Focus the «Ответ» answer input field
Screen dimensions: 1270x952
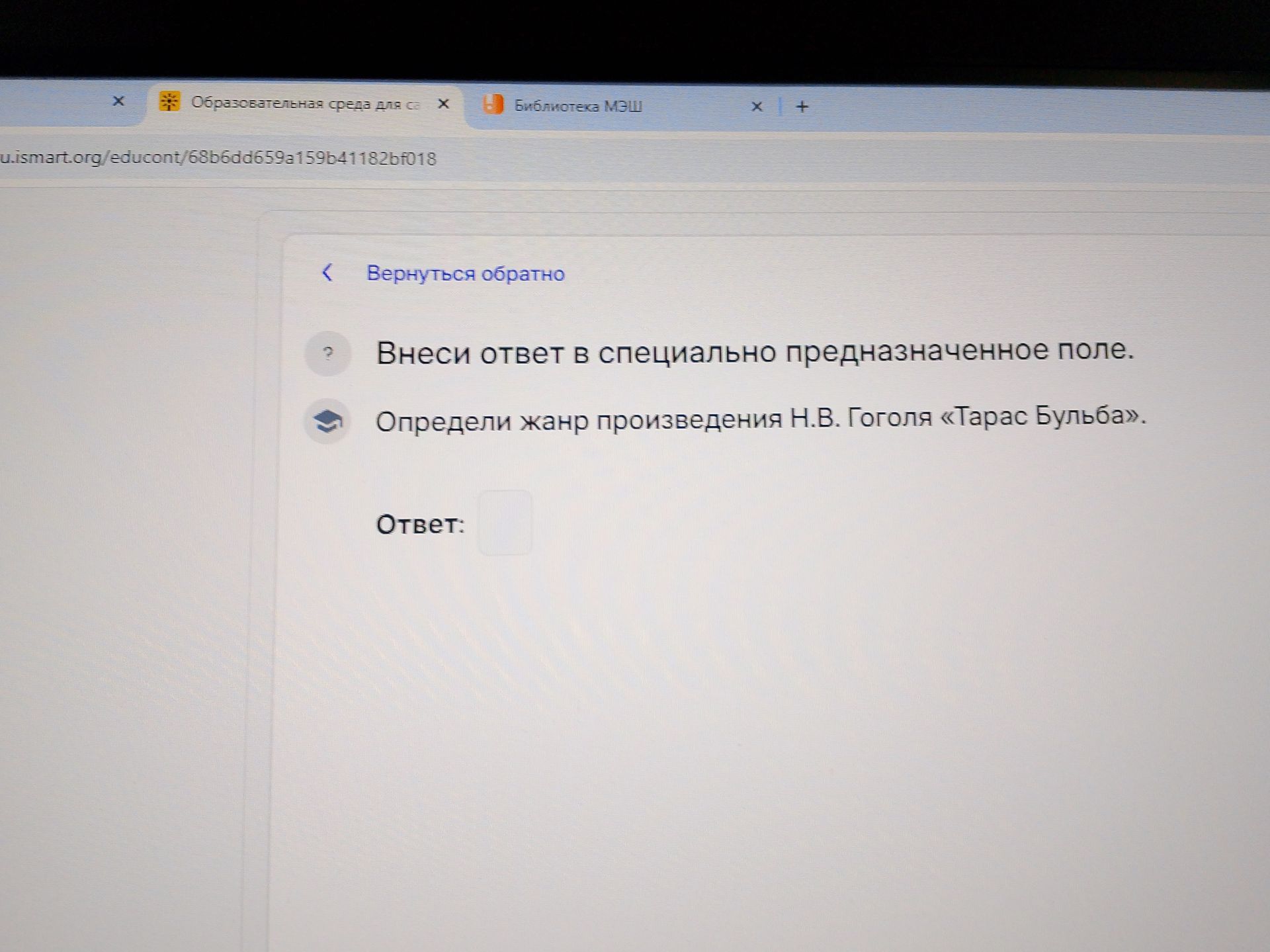505,523
